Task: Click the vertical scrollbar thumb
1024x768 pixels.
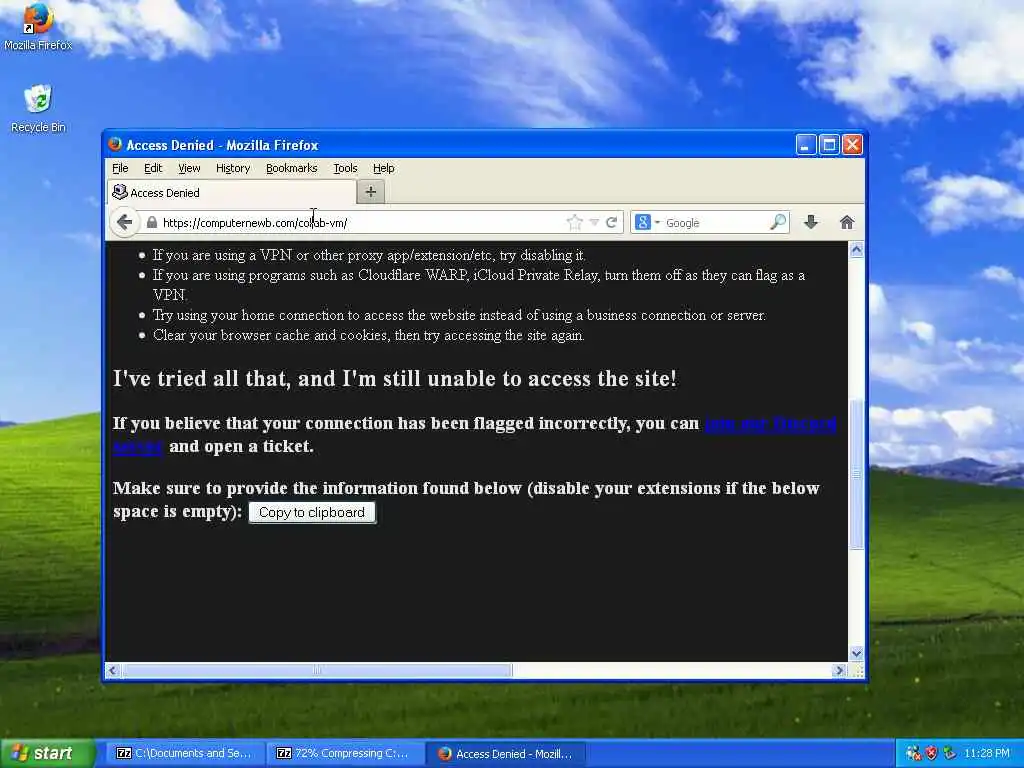Action: [856, 474]
